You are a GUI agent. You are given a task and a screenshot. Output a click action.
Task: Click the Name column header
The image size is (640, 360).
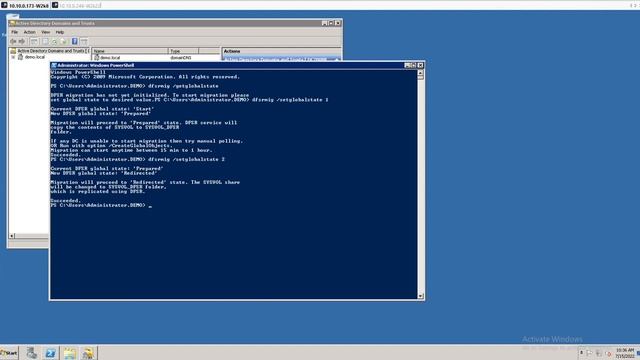point(130,51)
